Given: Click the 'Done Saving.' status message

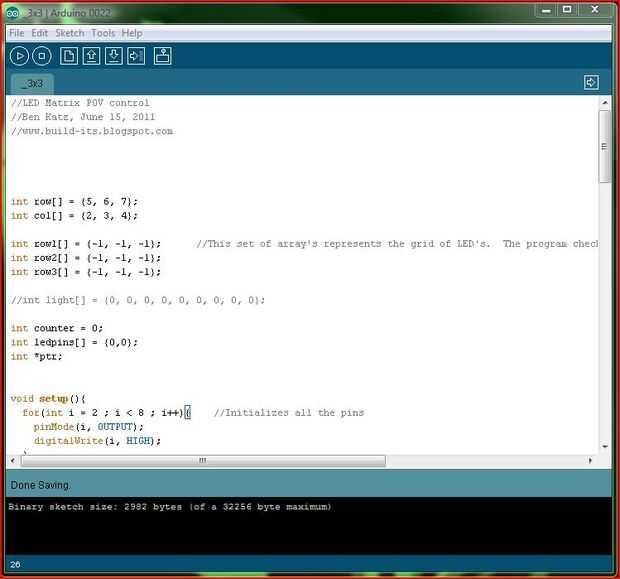Looking at the screenshot, I should (40, 485).
